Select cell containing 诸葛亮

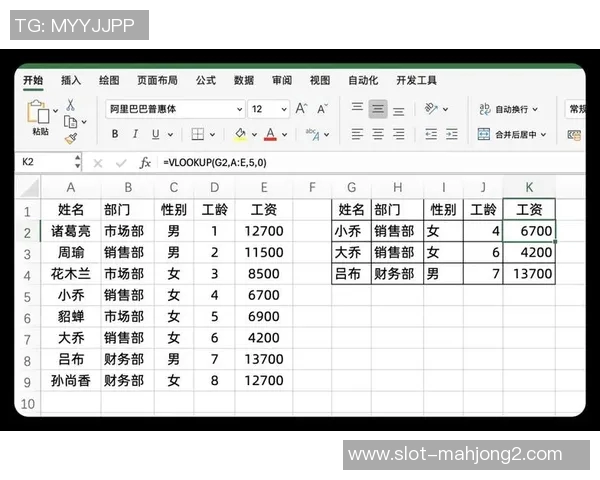(x=71, y=231)
